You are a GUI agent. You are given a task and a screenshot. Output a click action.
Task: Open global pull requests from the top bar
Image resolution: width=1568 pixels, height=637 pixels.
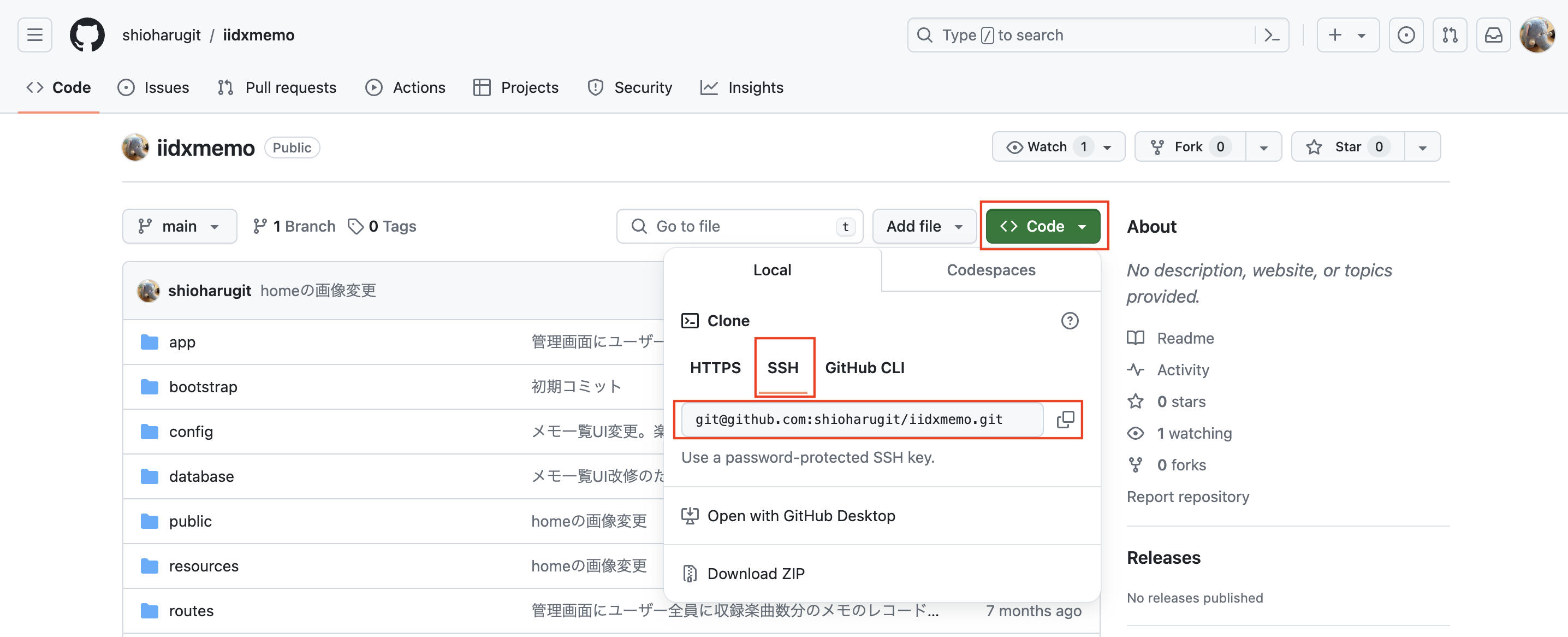(1450, 35)
